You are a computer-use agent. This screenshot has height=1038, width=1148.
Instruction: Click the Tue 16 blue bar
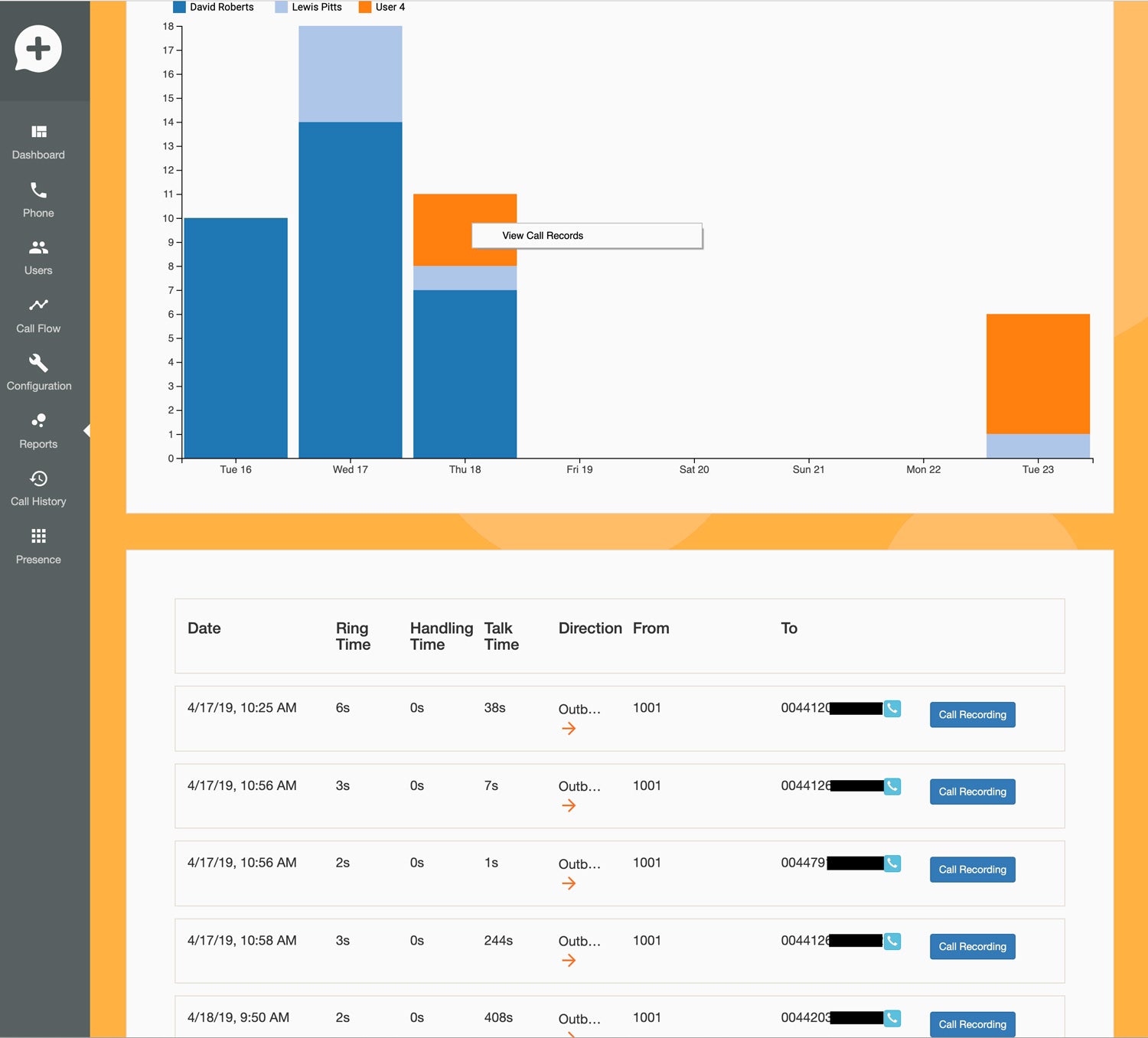236,338
